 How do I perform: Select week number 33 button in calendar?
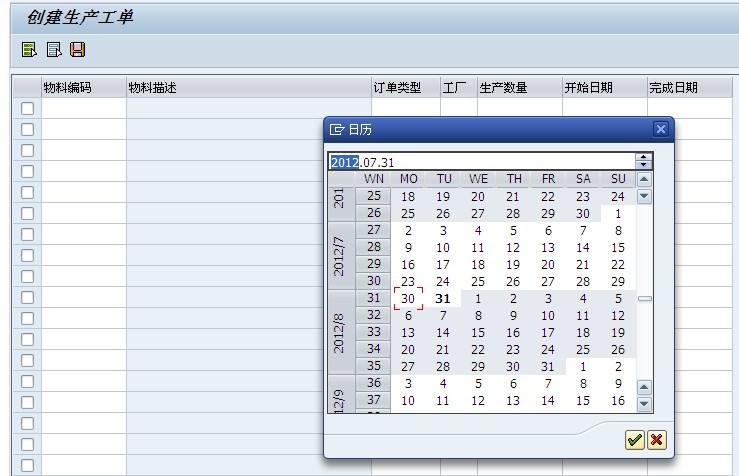373,331
